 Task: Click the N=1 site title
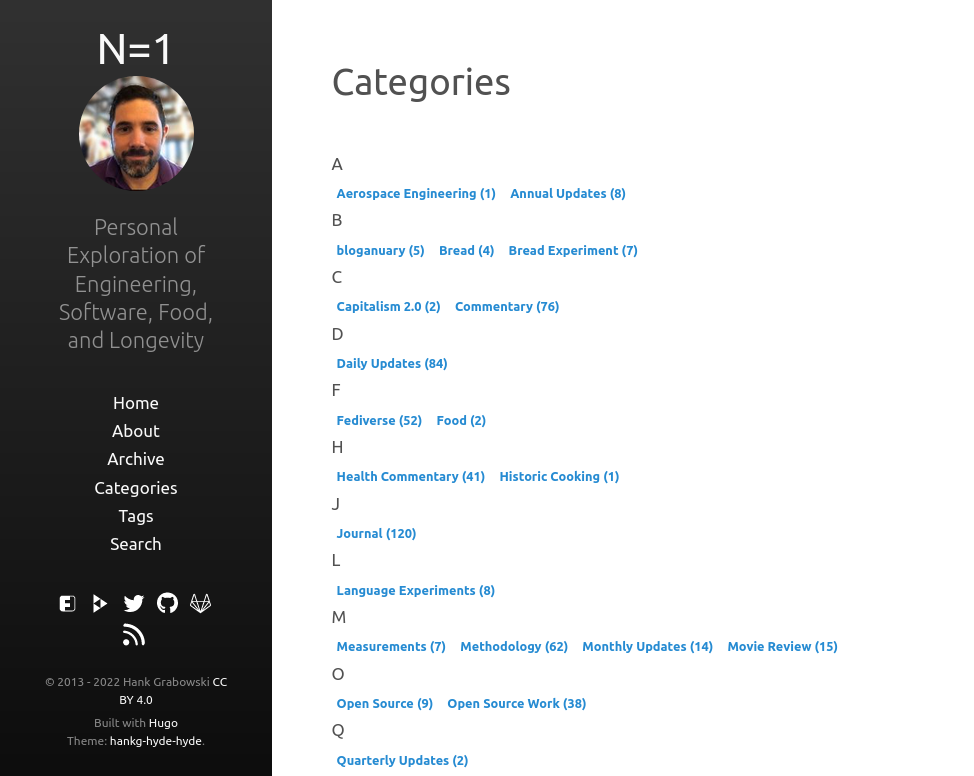[x=136, y=49]
